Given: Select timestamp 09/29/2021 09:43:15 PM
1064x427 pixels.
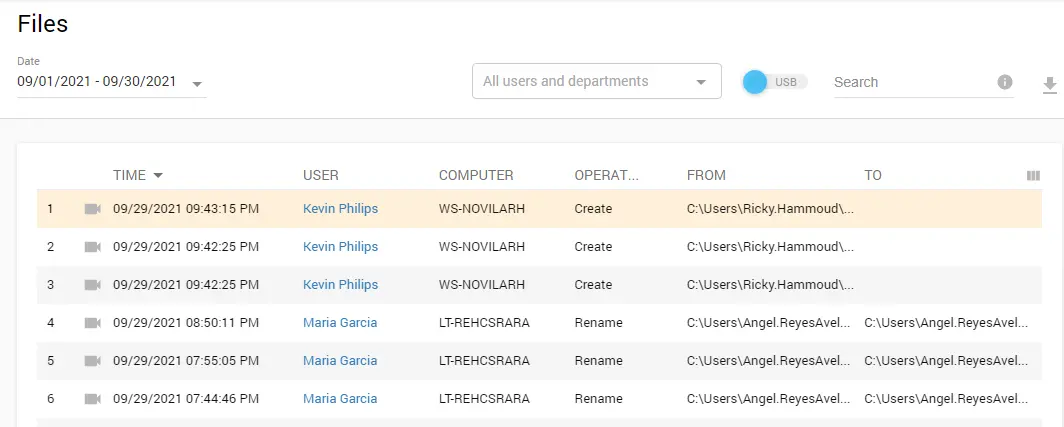Looking at the screenshot, I should (x=186, y=208).
